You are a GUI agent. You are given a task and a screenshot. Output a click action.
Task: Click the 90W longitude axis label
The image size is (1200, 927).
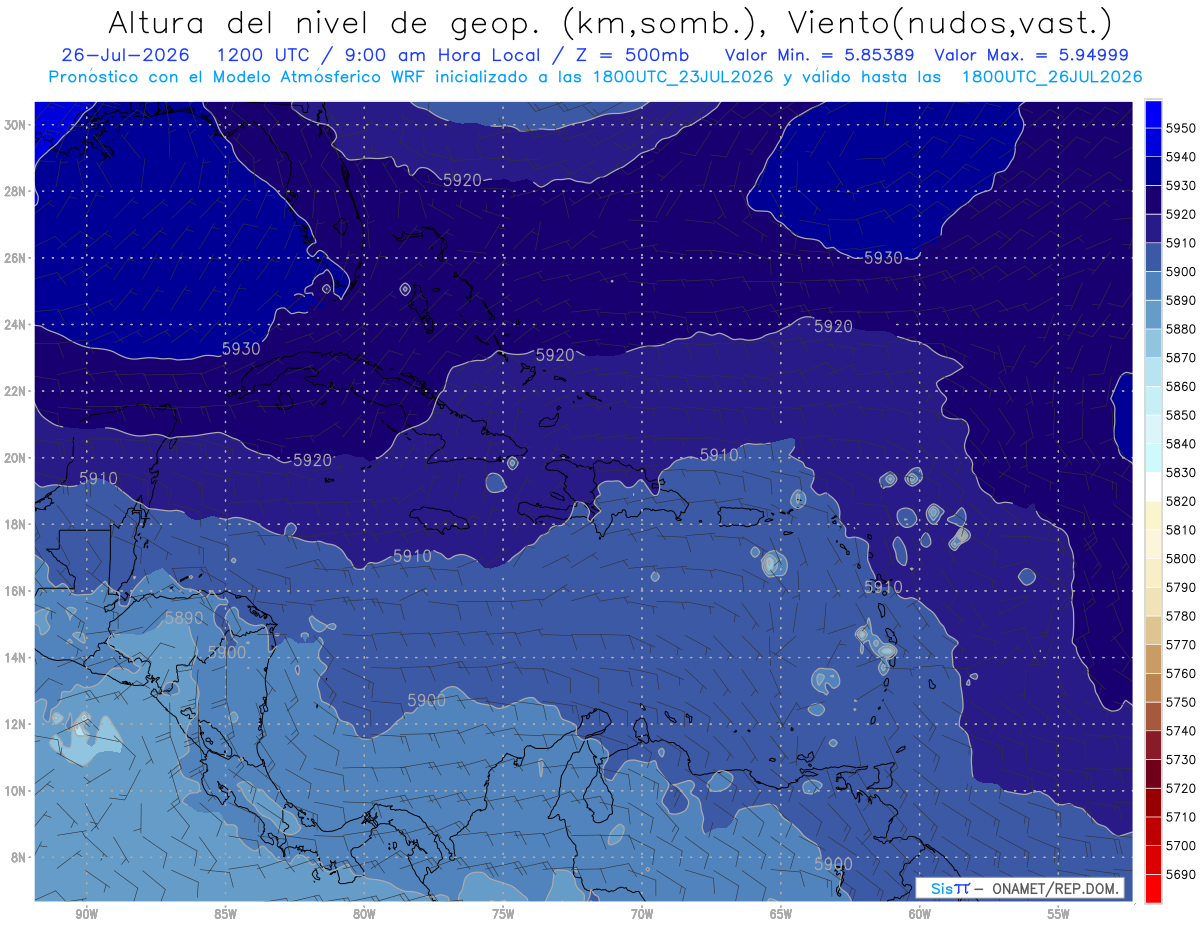click(87, 914)
